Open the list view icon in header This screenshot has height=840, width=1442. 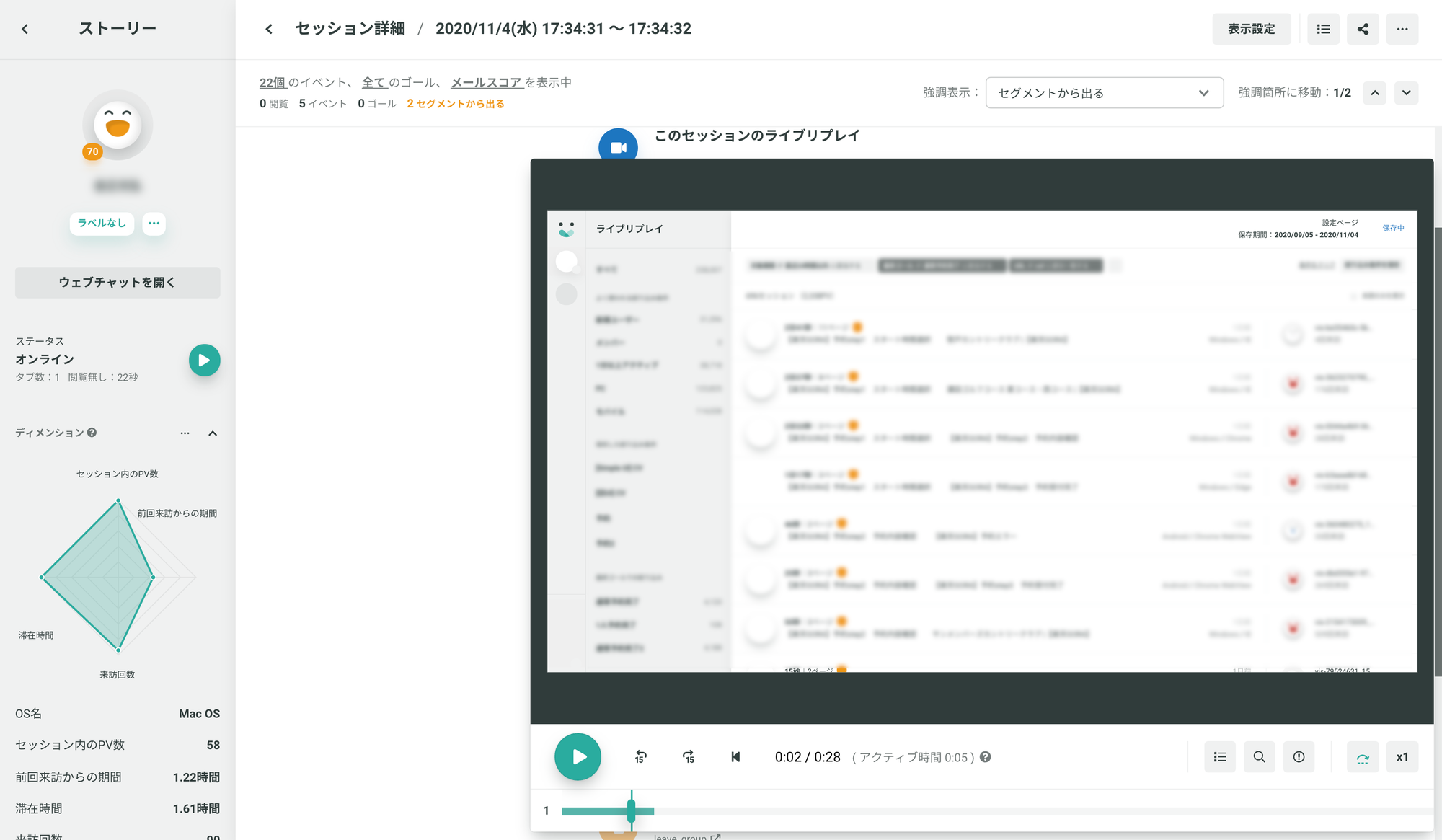coord(1323,29)
